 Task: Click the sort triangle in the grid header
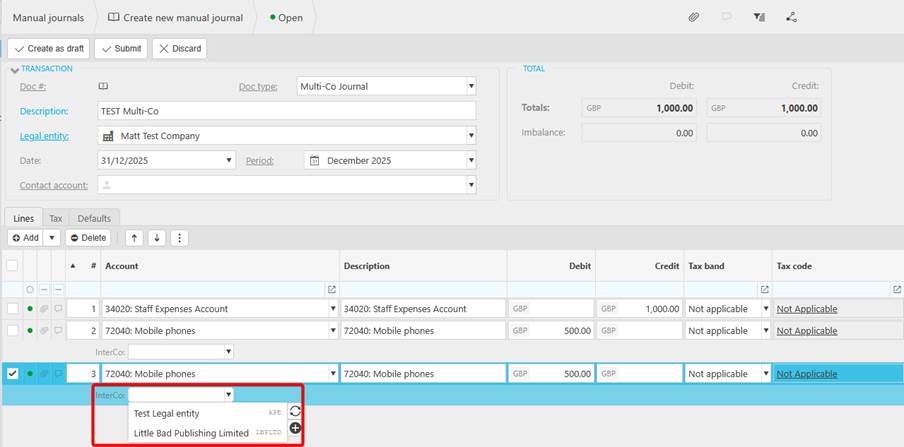point(73,266)
